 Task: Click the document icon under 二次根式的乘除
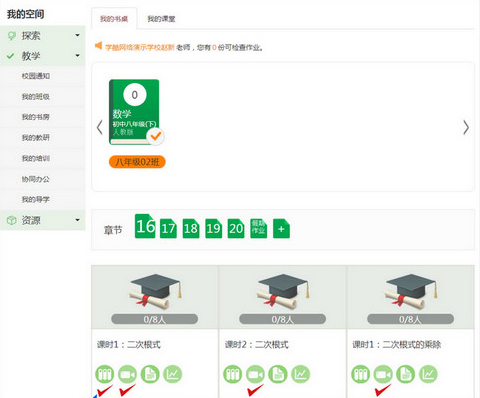[406, 374]
